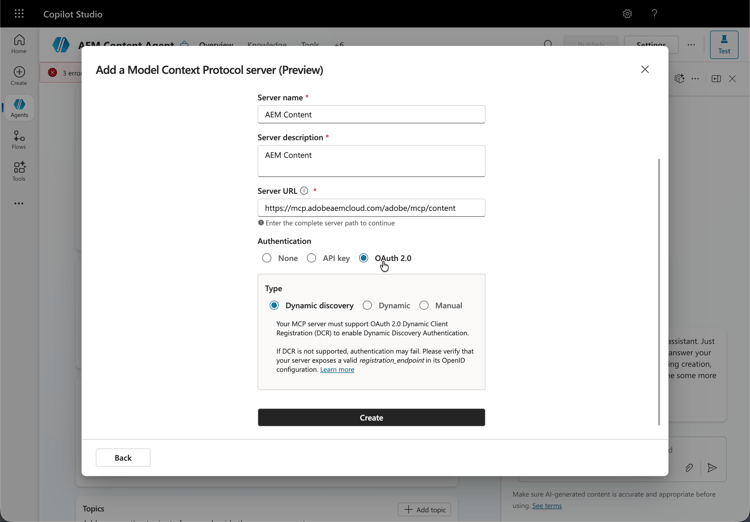This screenshot has width=750, height=522.
Task: Select the None authentication option
Action: [267, 258]
